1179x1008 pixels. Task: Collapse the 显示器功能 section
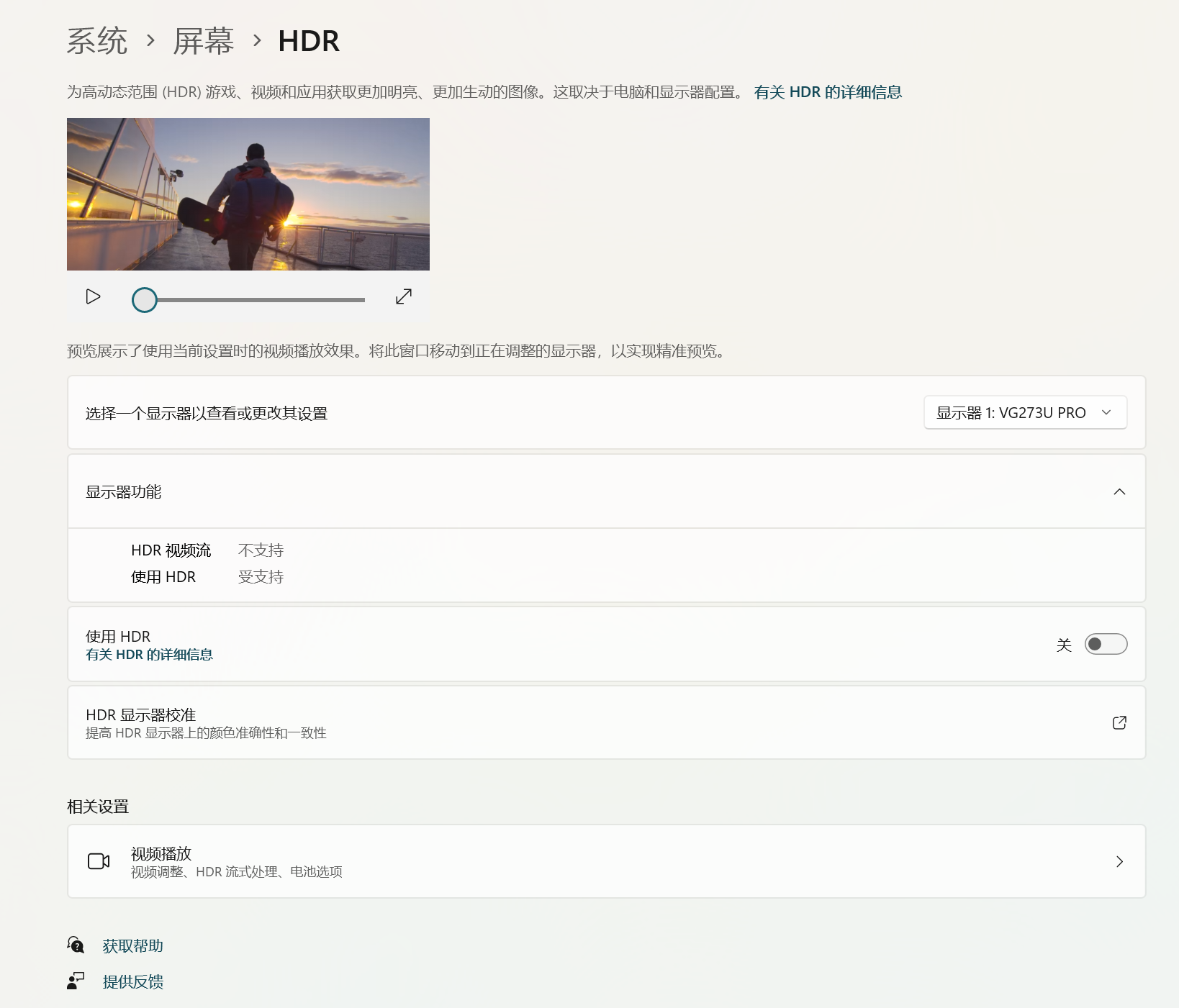click(x=1119, y=491)
